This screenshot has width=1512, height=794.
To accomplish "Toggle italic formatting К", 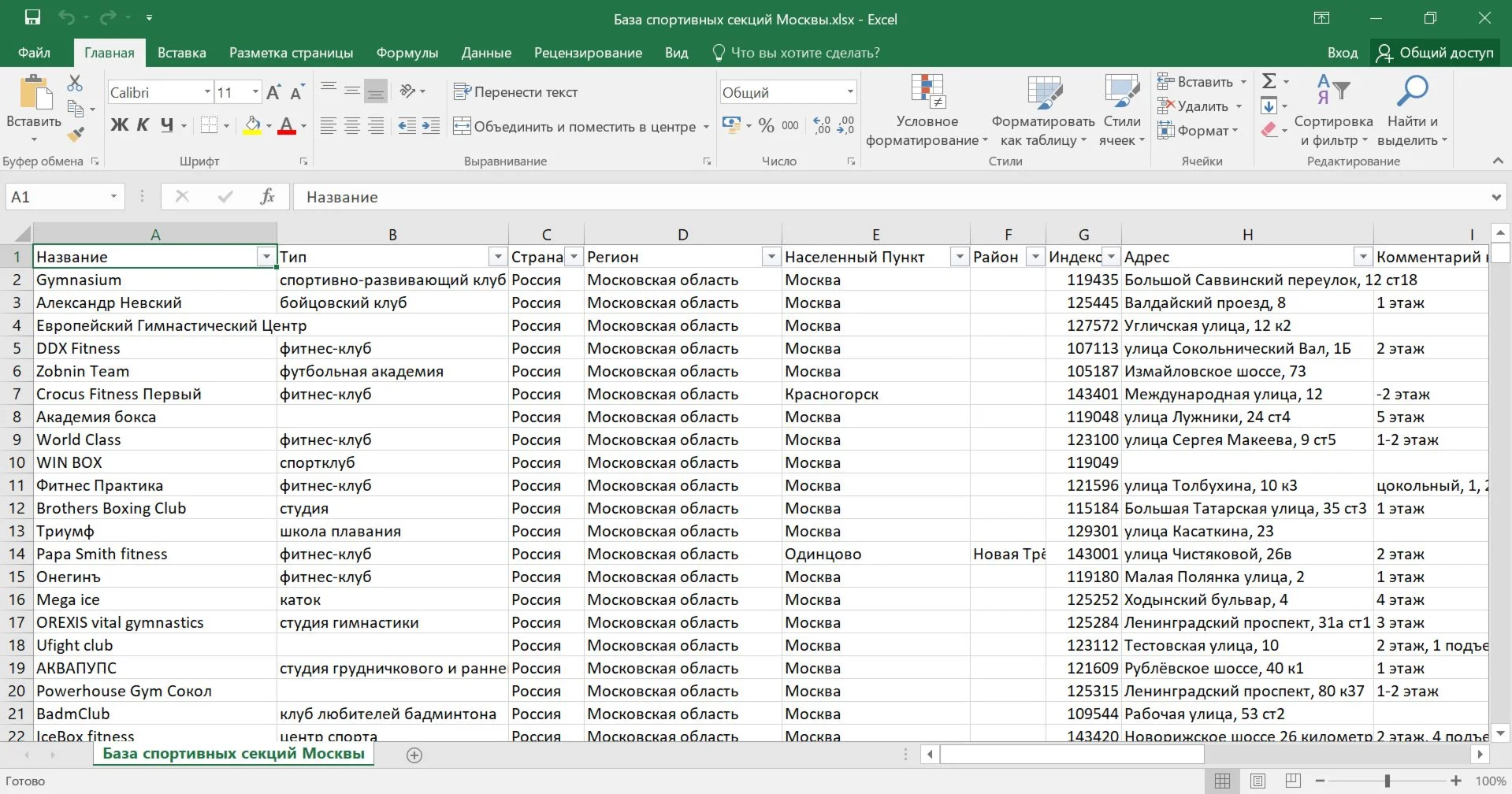I will pyautogui.click(x=143, y=125).
